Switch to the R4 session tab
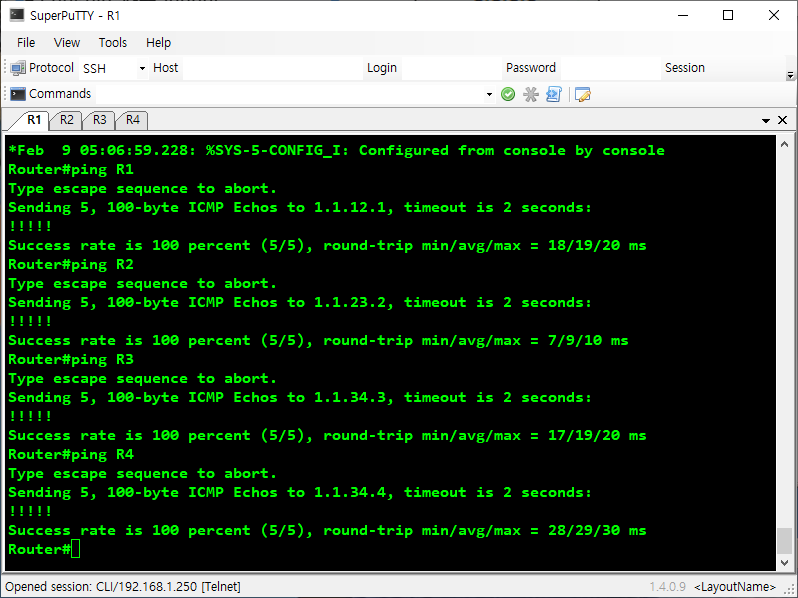 click(x=133, y=120)
